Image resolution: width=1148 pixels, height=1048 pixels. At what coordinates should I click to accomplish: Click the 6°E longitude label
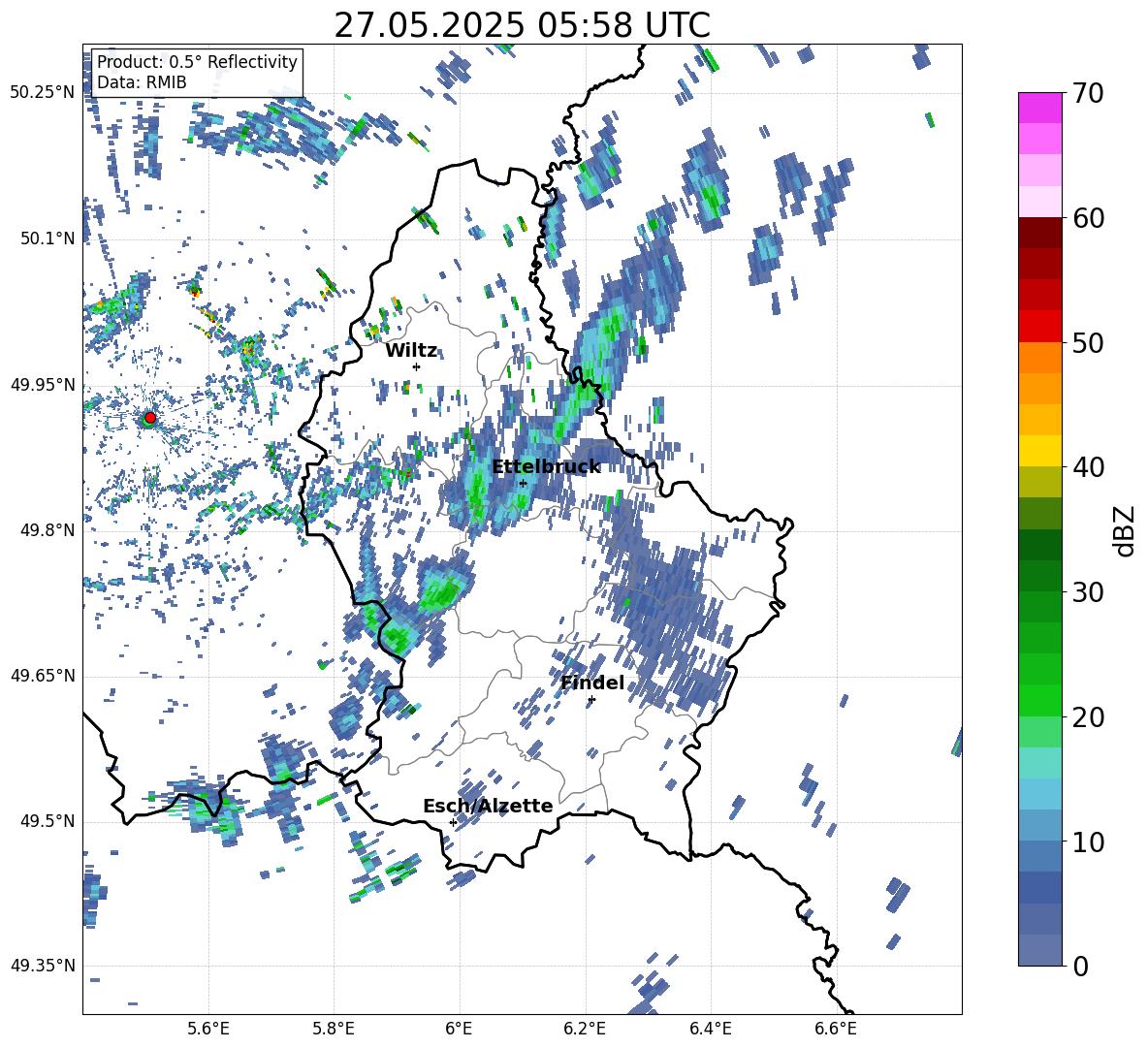(459, 1029)
